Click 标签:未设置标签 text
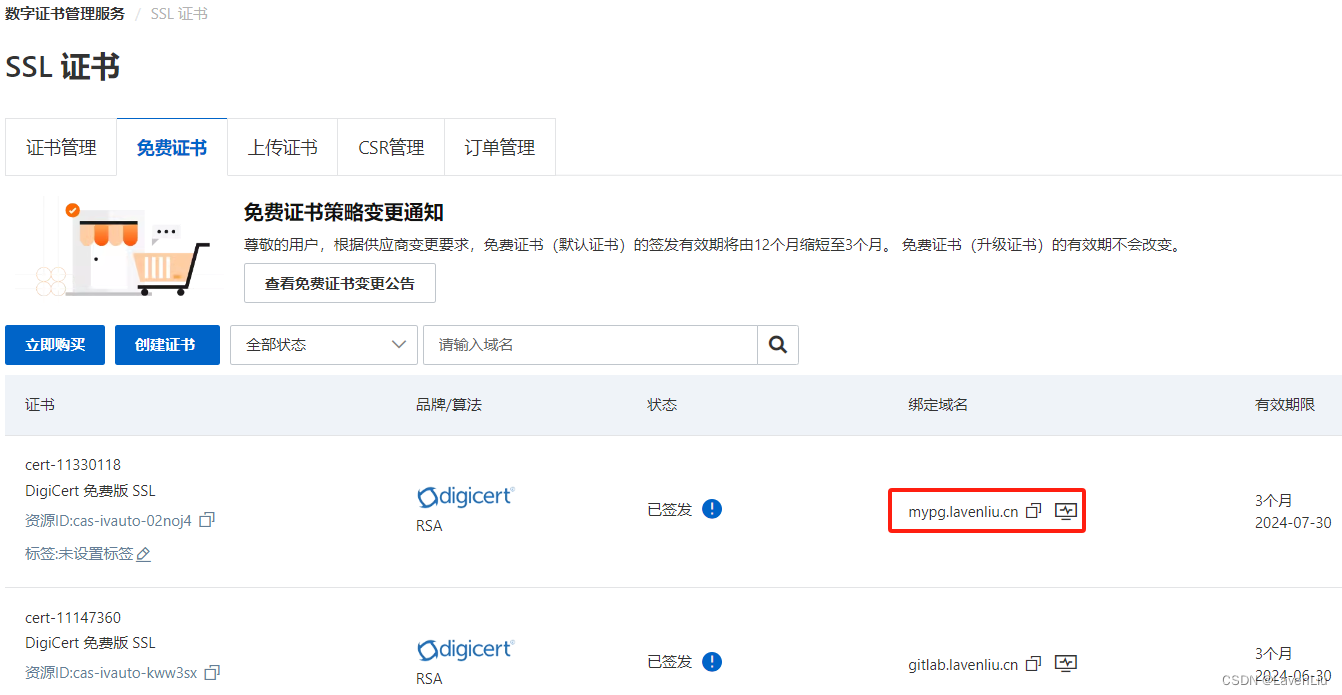The image size is (1342, 695). (79, 554)
